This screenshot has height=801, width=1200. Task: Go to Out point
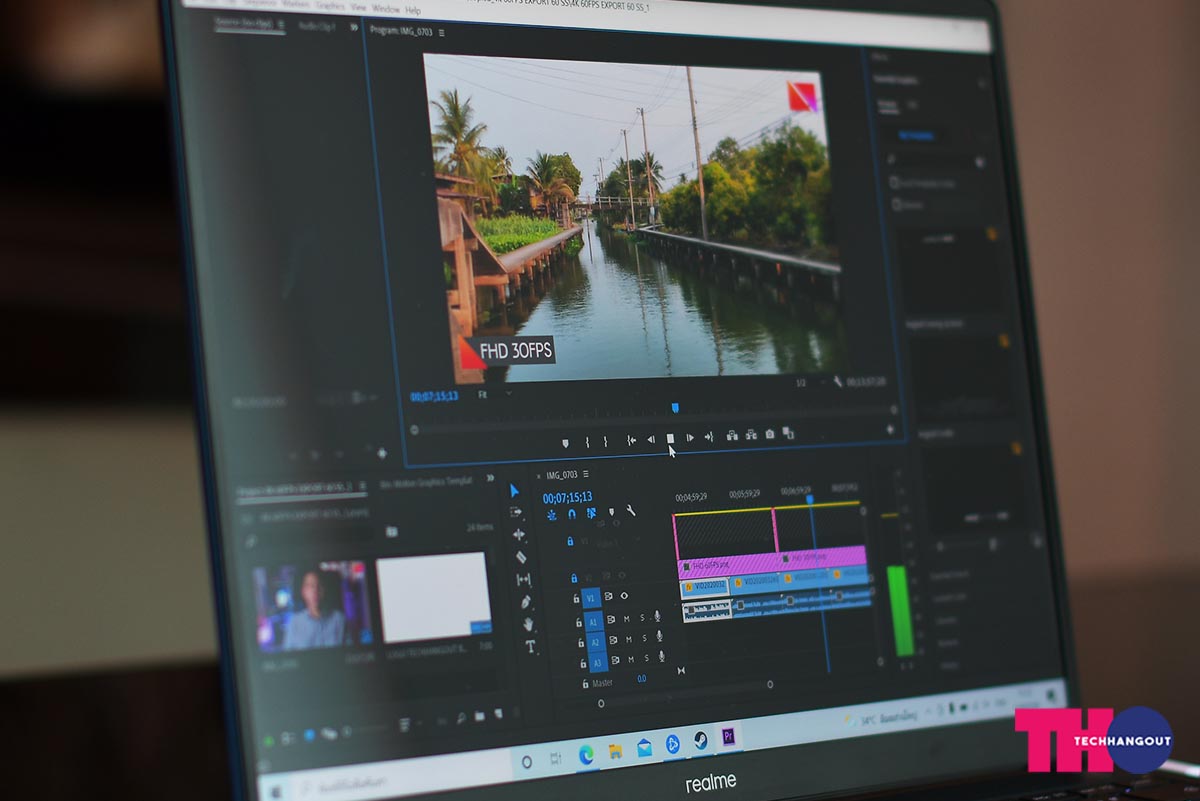[708, 437]
